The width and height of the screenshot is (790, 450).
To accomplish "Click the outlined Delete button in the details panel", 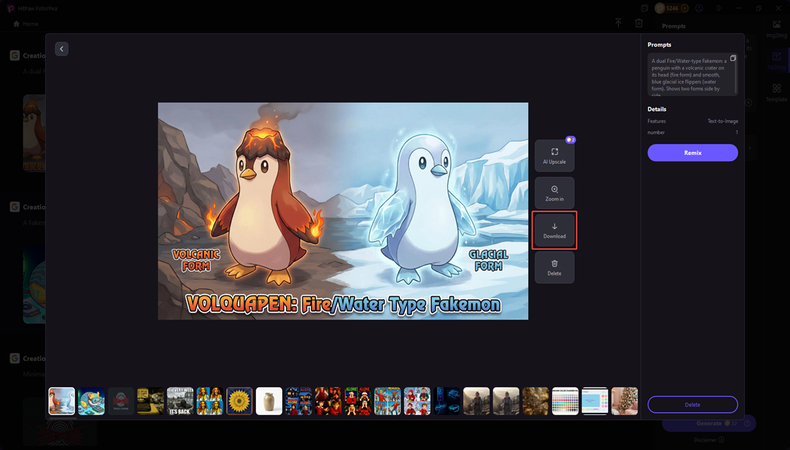I will 693,405.
